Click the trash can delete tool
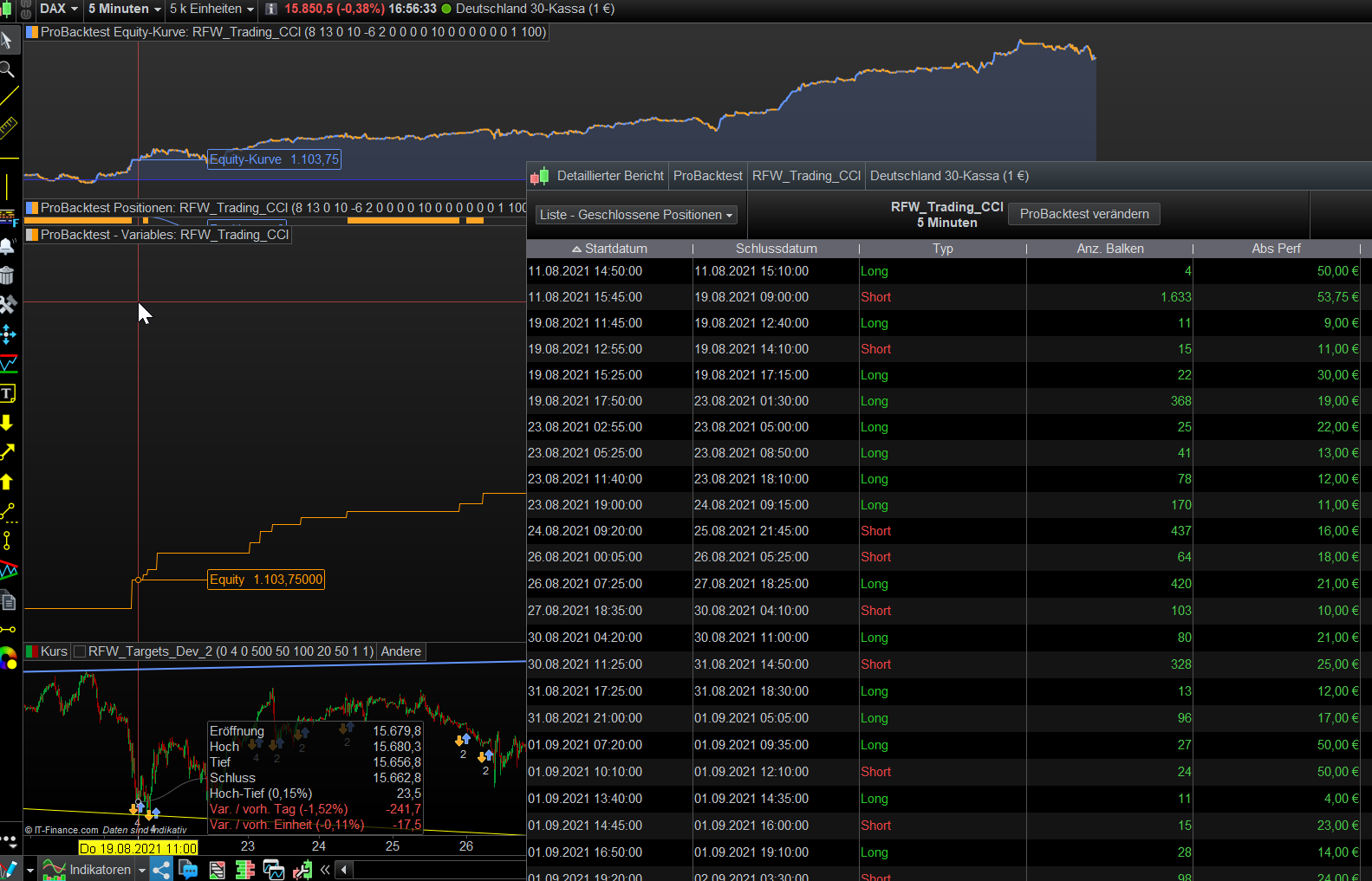The width and height of the screenshot is (1372, 881). point(8,275)
